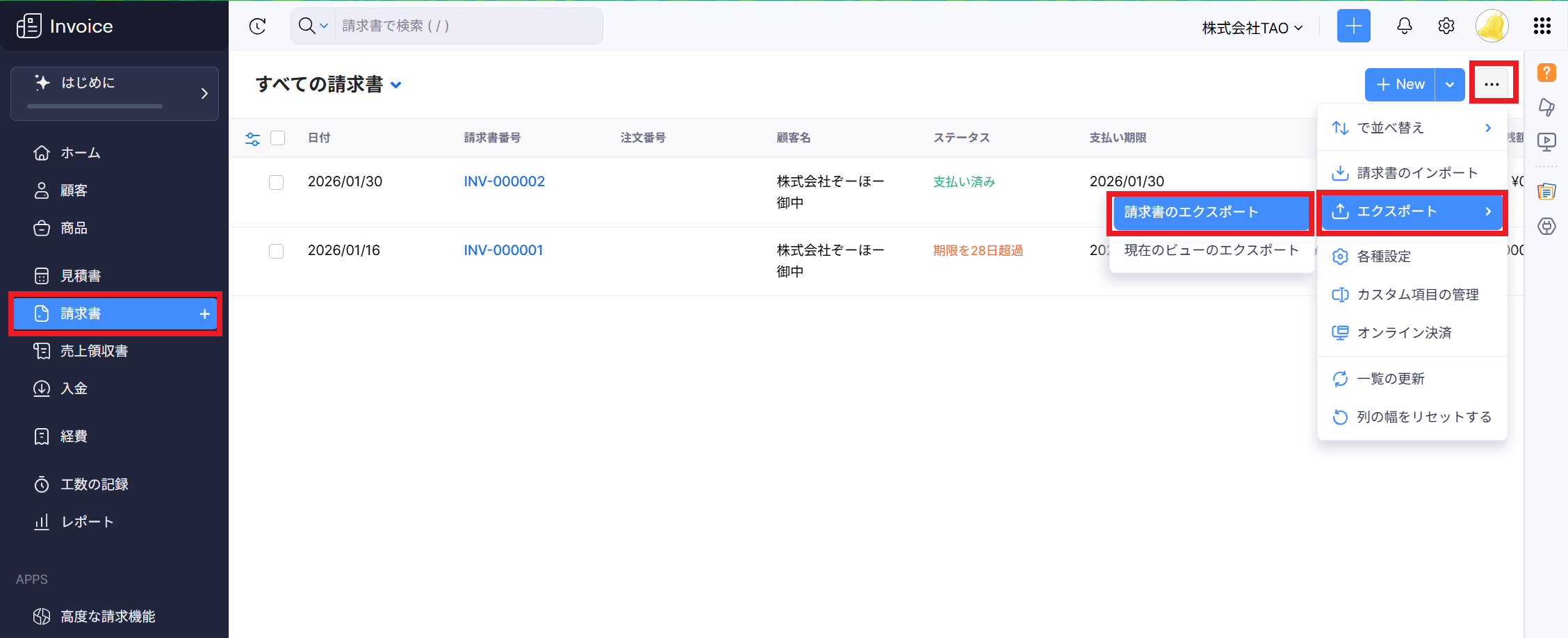Open settings gear in top bar
This screenshot has width=1568, height=638.
click(x=1446, y=26)
